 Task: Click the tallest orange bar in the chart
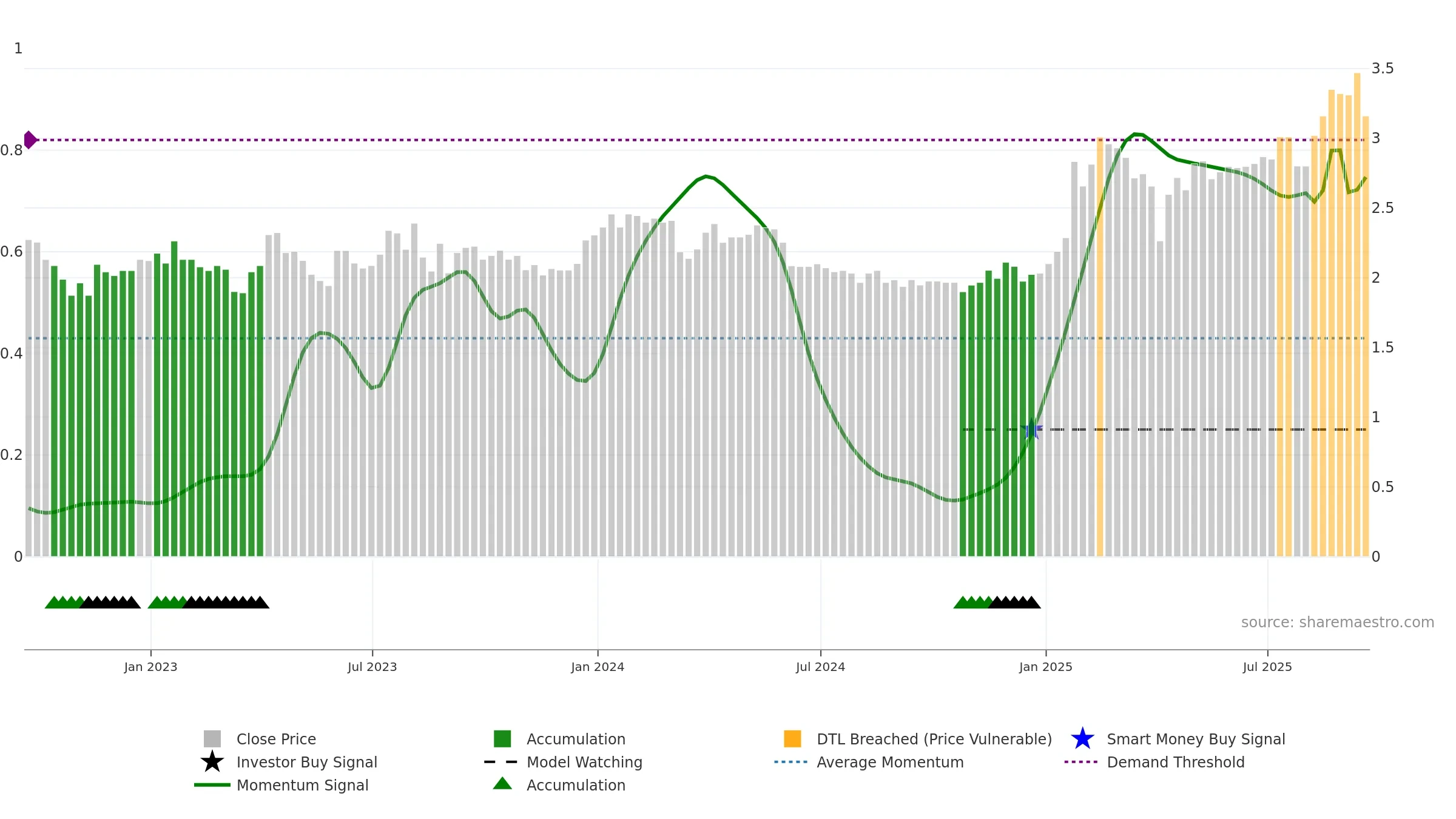(x=1357, y=314)
